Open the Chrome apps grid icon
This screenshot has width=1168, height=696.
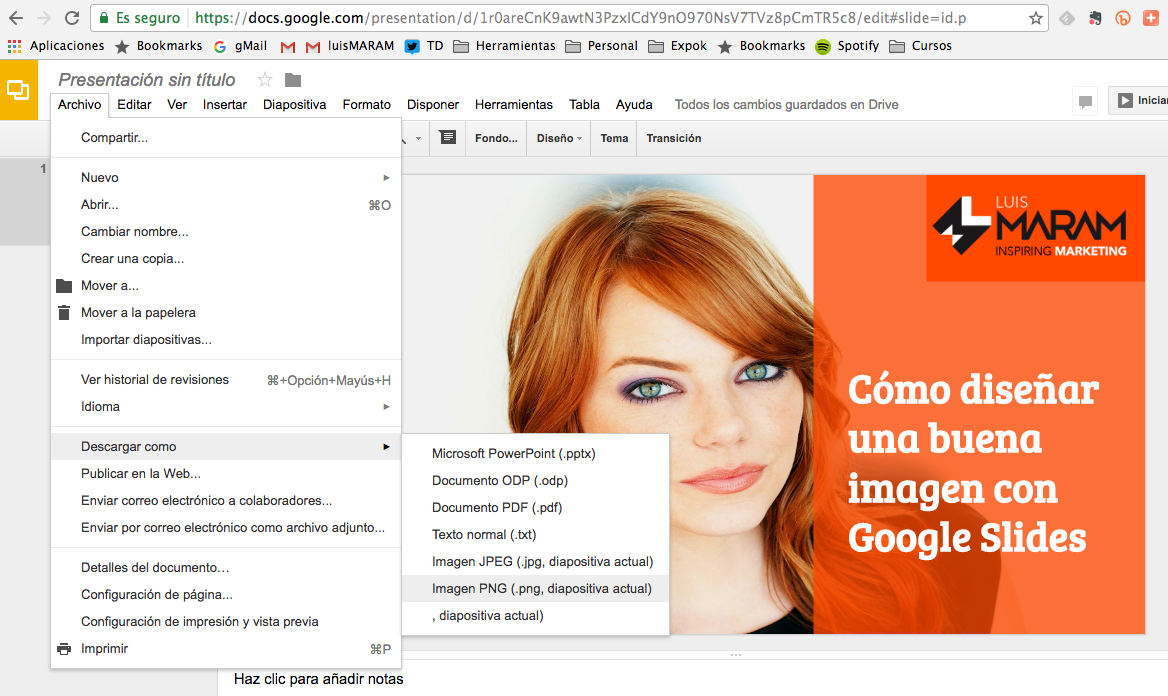(16, 45)
